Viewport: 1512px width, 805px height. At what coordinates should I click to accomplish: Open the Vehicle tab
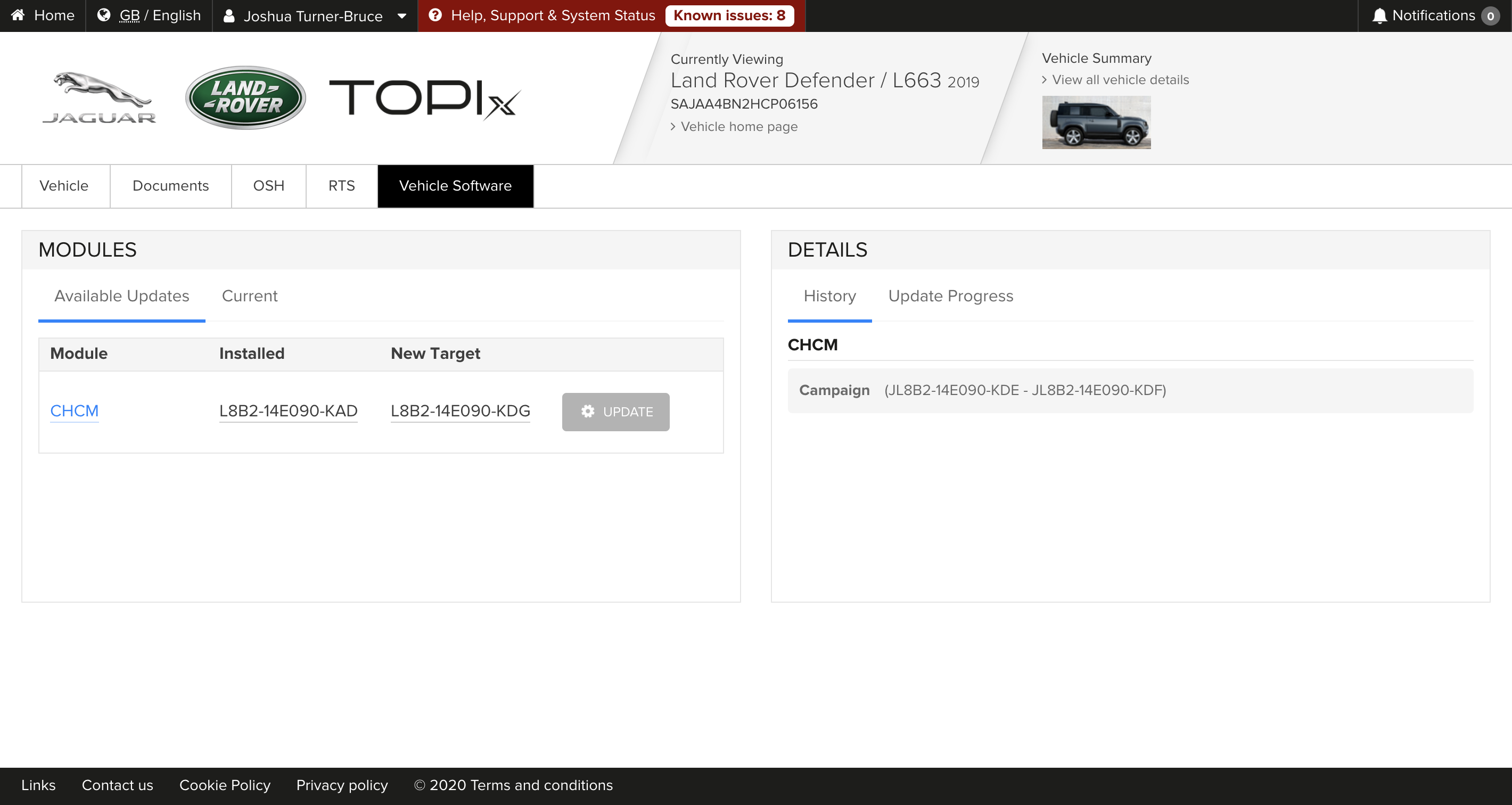tap(65, 186)
